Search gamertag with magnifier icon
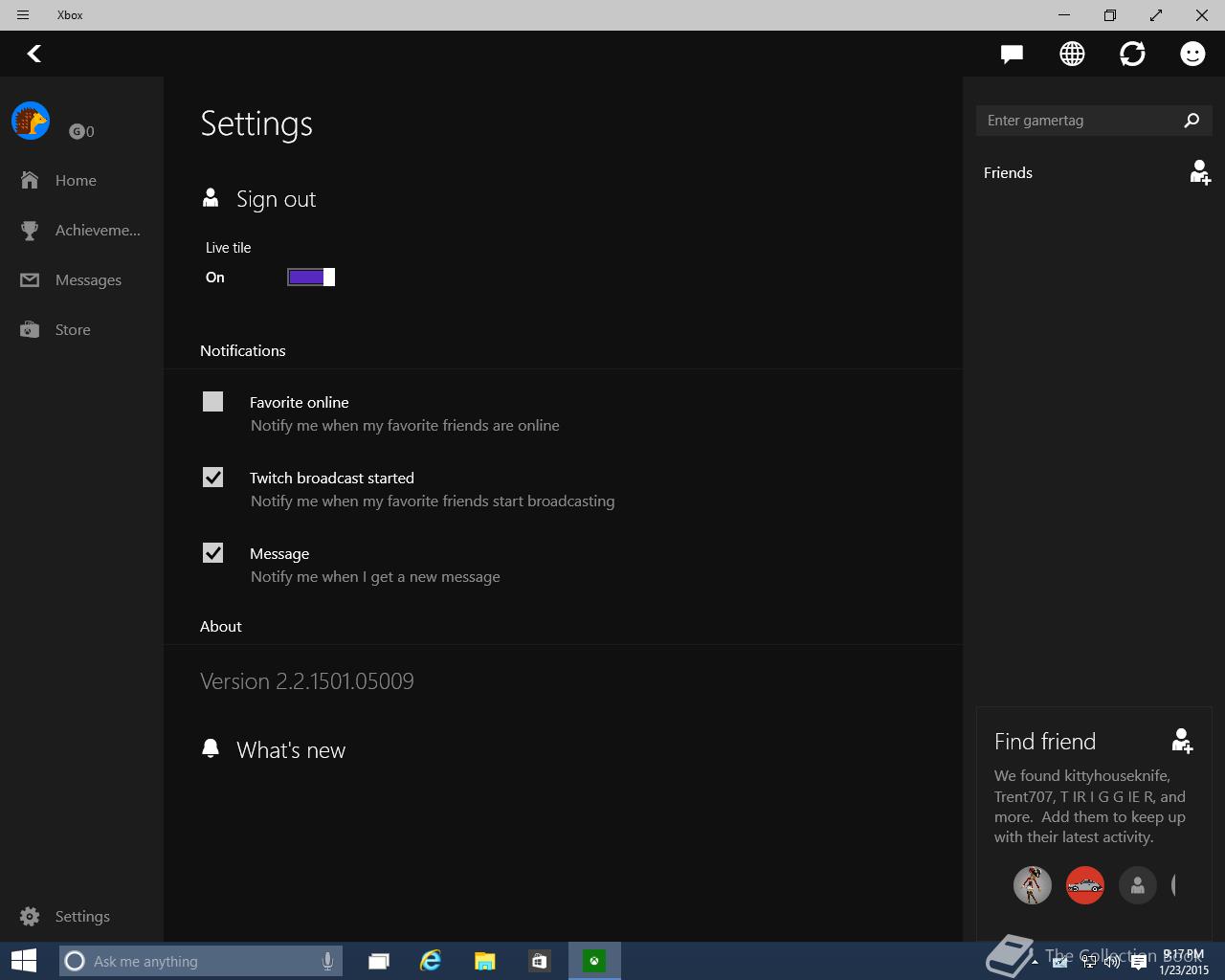 coord(1192,121)
